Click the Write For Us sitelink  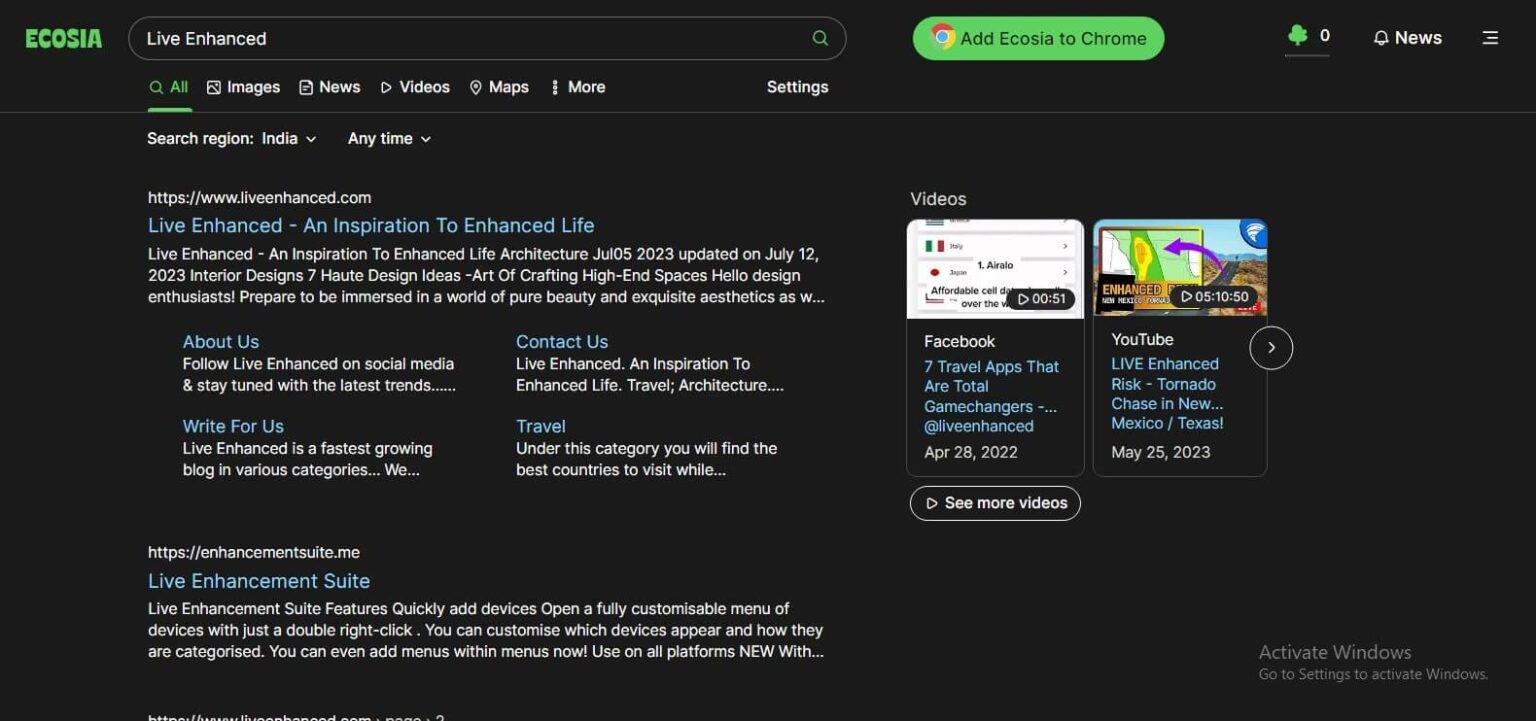coord(232,426)
